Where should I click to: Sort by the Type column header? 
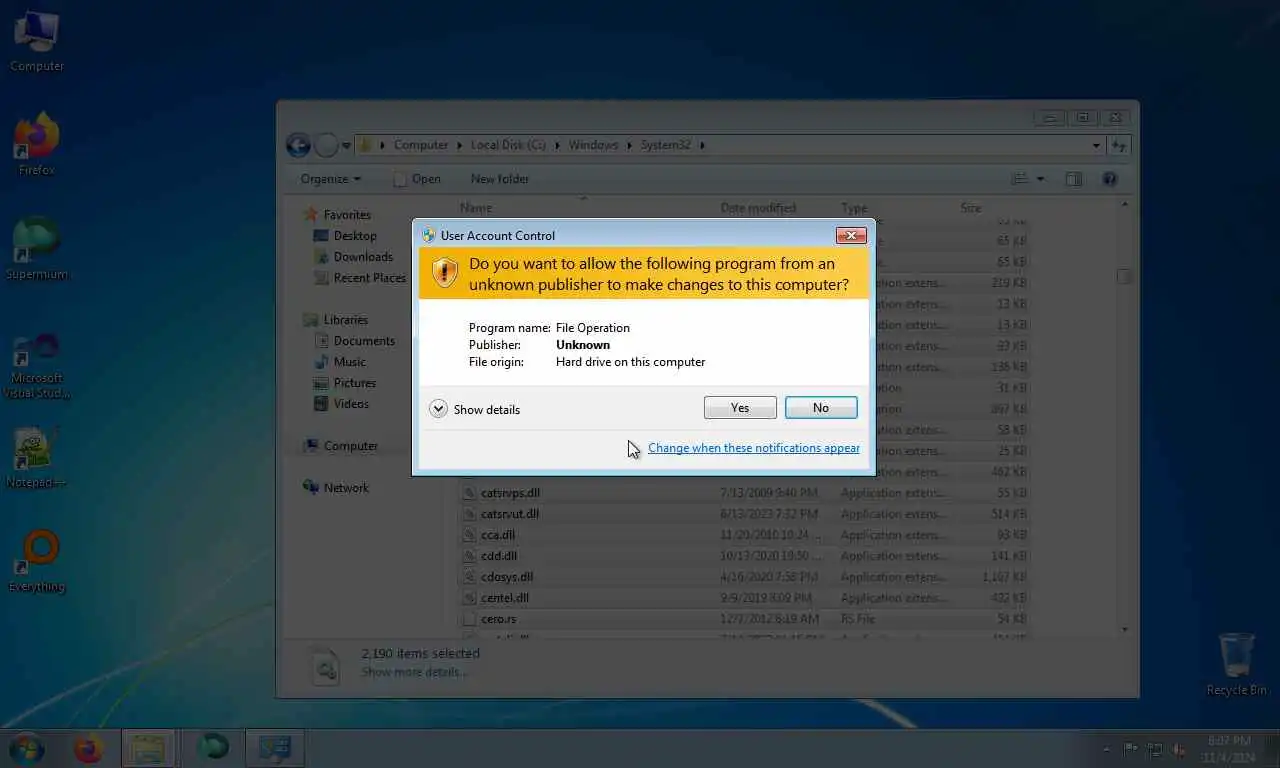coord(854,208)
